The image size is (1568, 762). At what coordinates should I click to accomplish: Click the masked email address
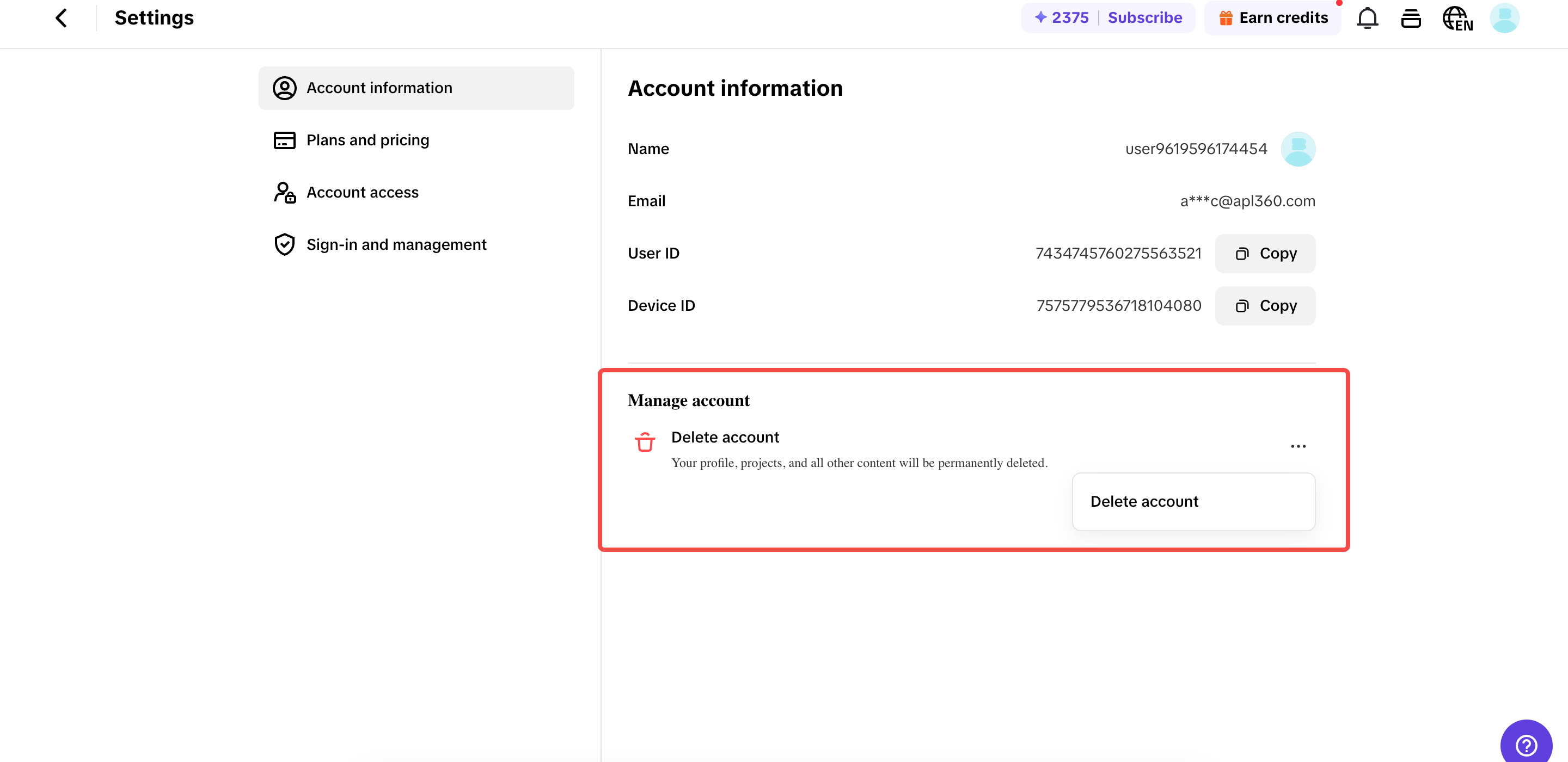1247,201
